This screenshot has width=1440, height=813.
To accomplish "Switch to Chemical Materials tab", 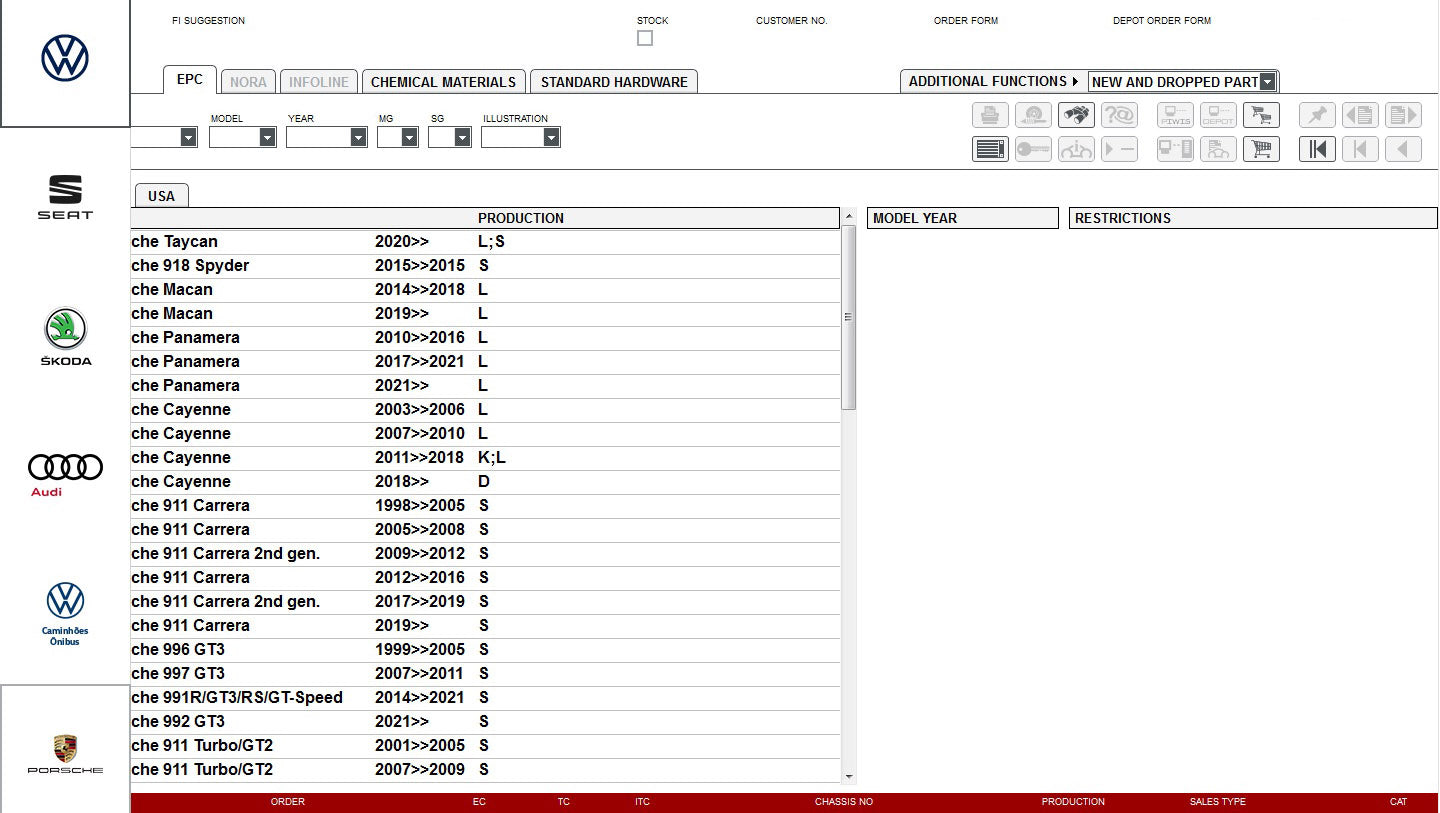I will [x=443, y=82].
